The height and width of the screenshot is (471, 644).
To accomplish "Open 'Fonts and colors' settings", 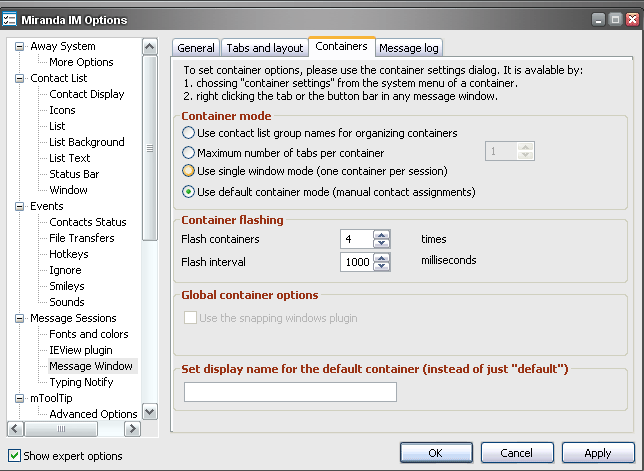I will (89, 335).
